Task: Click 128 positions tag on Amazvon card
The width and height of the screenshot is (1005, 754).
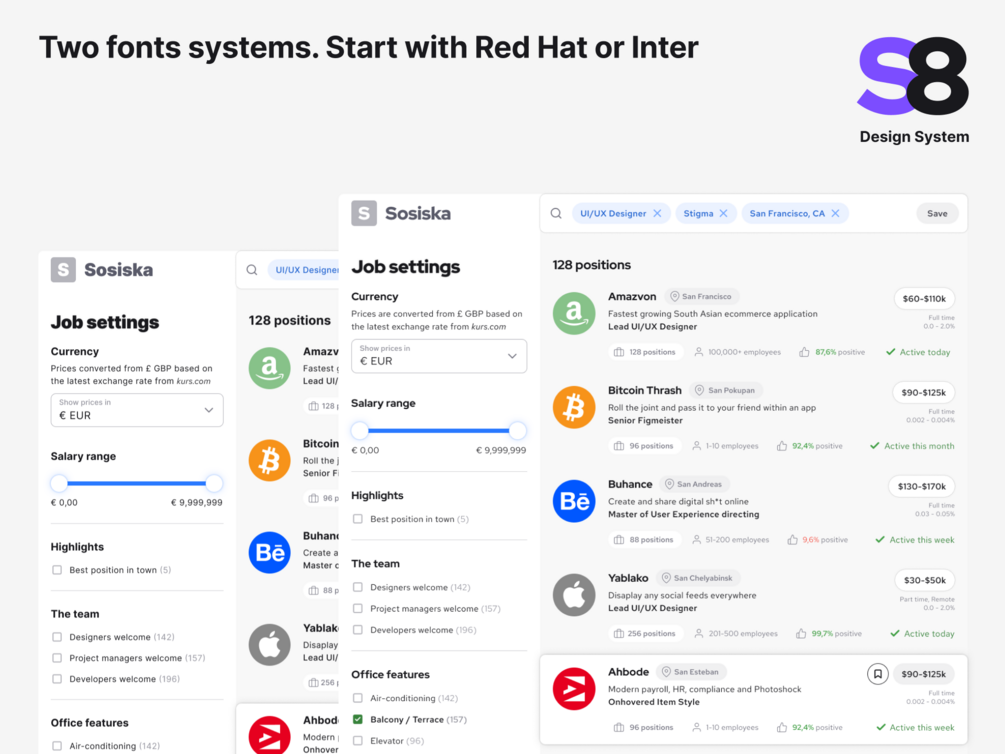Action: click(645, 352)
